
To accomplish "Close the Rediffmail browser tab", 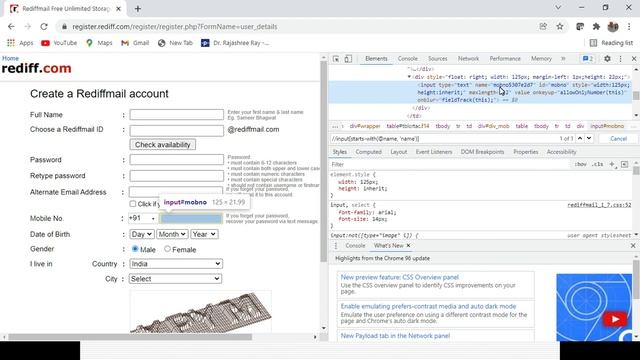I will click(x=118, y=8).
